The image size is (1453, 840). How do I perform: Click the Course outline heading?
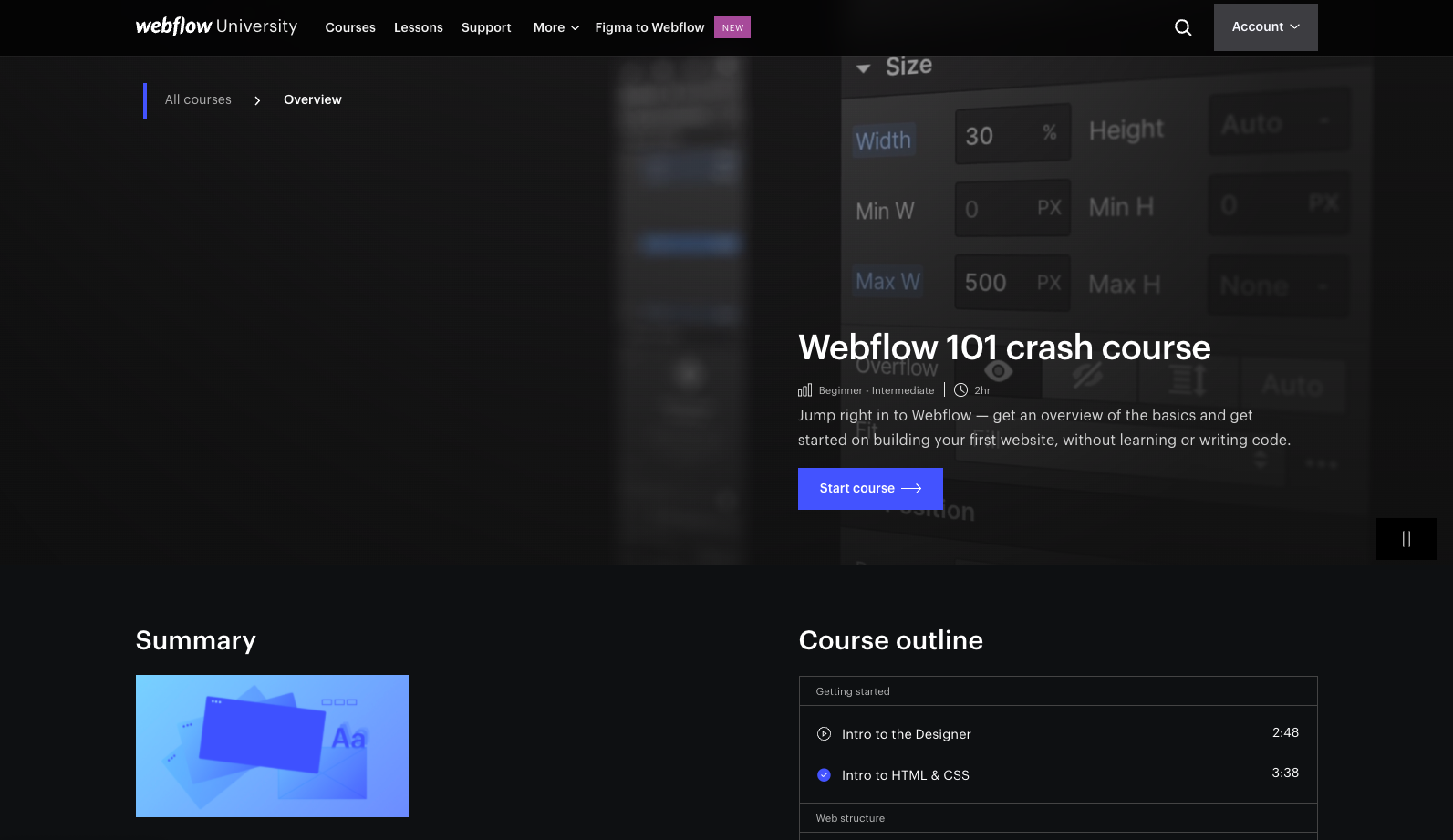pos(891,640)
